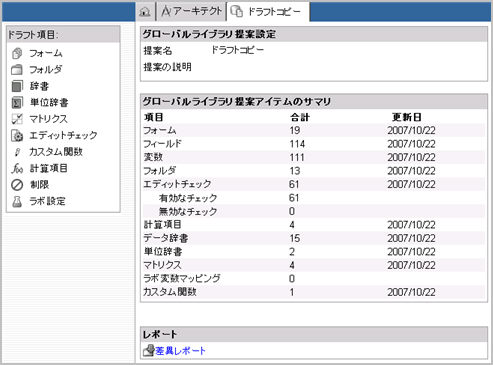Click the 提案名 label
The image size is (493, 365).
pos(158,51)
